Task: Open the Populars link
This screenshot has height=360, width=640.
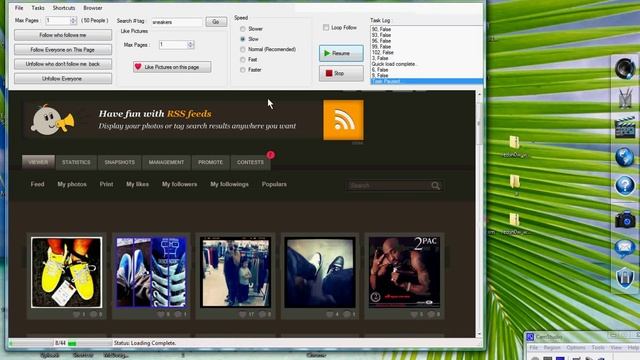Action: [274, 184]
